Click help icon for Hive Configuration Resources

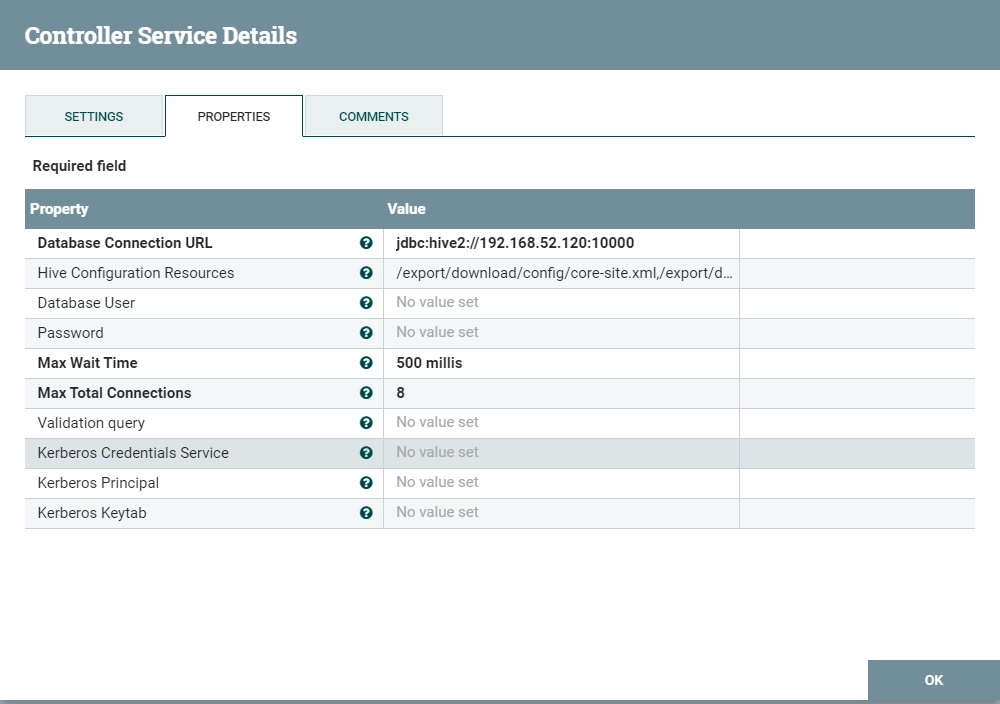coord(366,273)
